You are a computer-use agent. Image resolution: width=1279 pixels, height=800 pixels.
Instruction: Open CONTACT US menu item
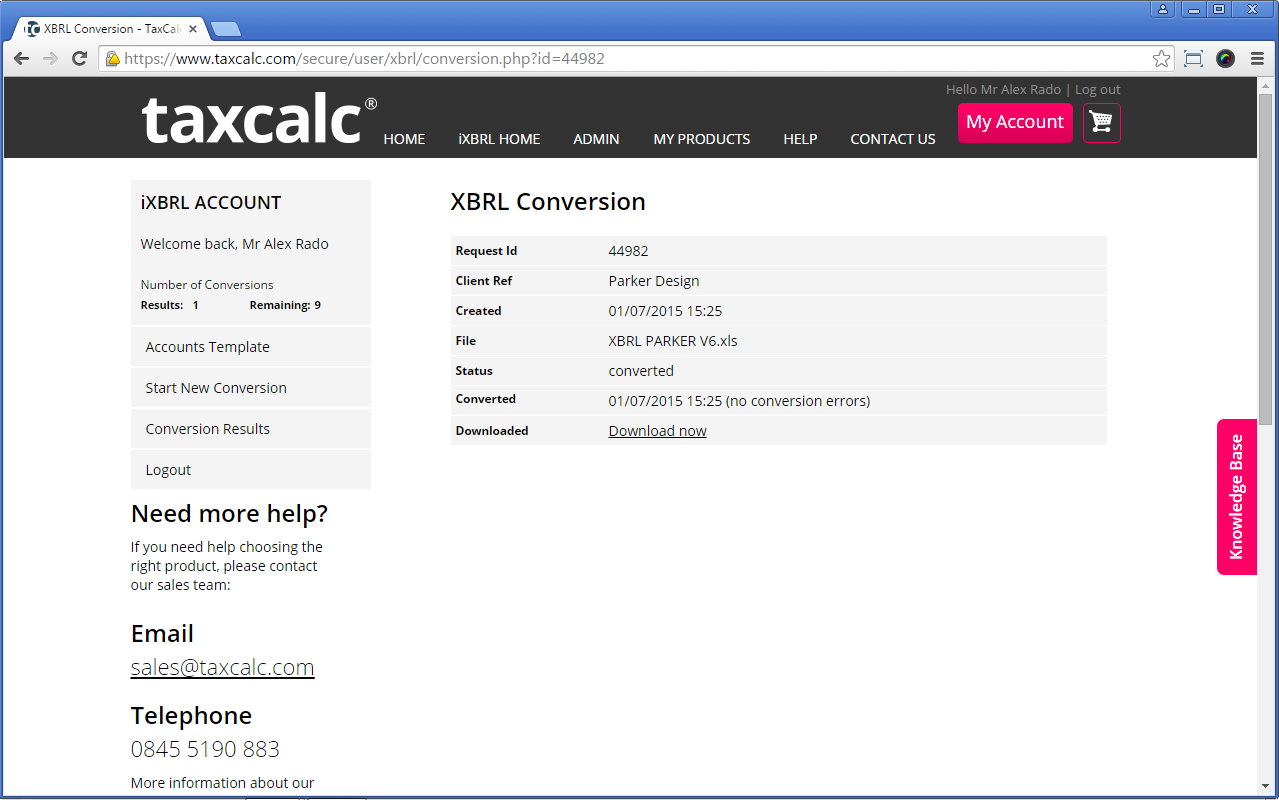click(893, 139)
